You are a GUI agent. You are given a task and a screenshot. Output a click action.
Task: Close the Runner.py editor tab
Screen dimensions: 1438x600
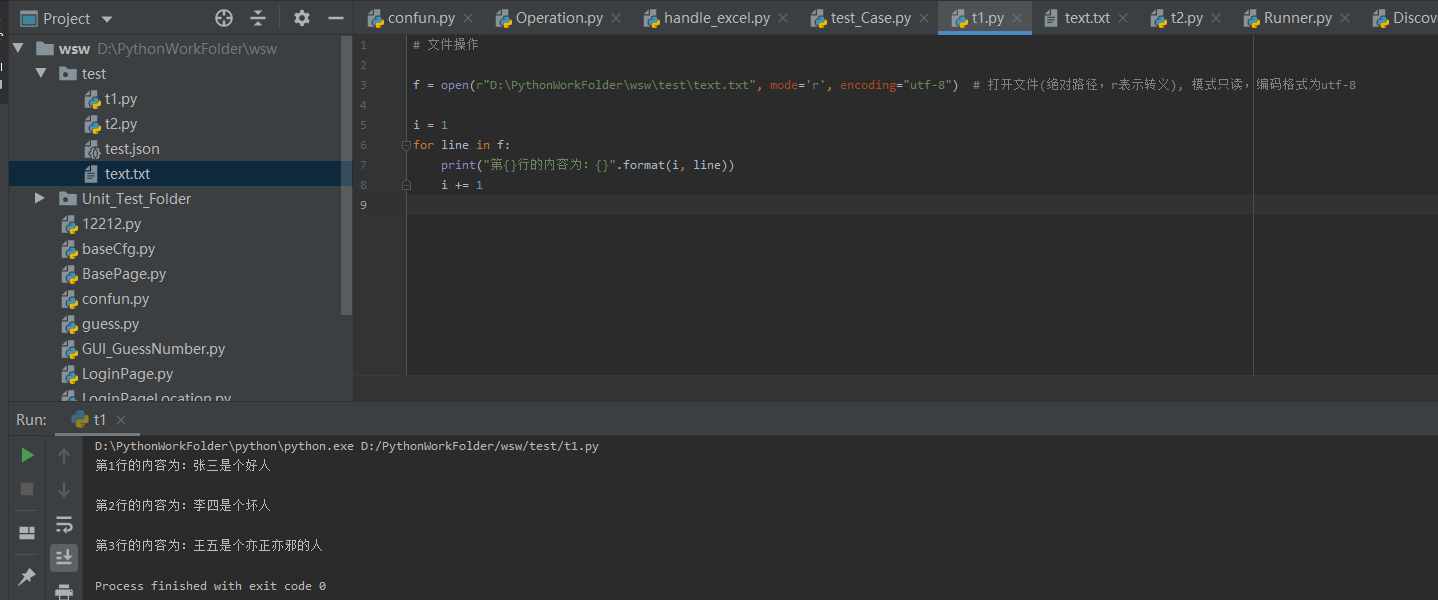1345,18
